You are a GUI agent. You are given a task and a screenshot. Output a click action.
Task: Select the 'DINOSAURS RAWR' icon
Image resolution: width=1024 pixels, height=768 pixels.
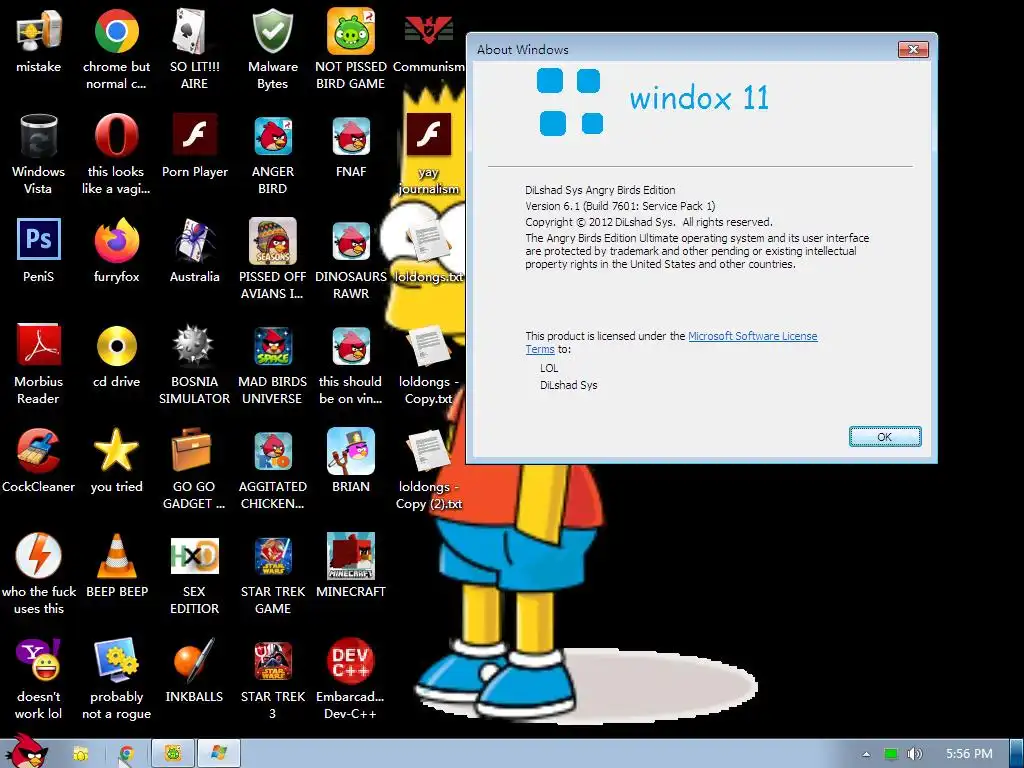351,240
